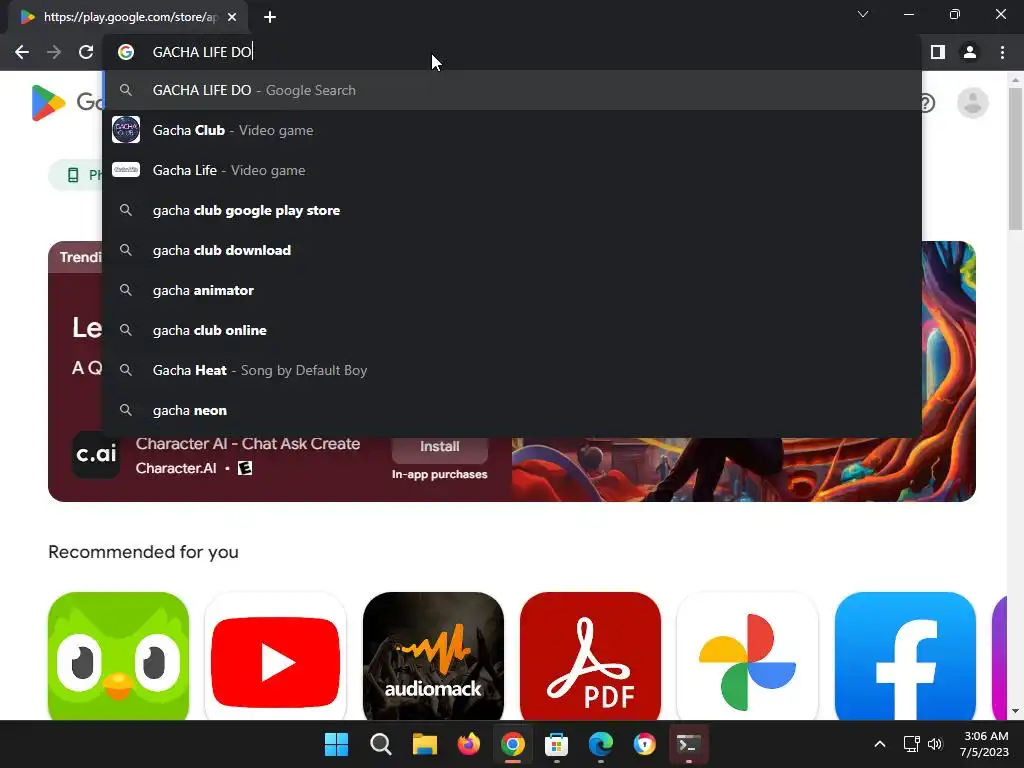Screen dimensions: 1024x768
Task: Open the YouTube app icon
Action: tap(276, 656)
